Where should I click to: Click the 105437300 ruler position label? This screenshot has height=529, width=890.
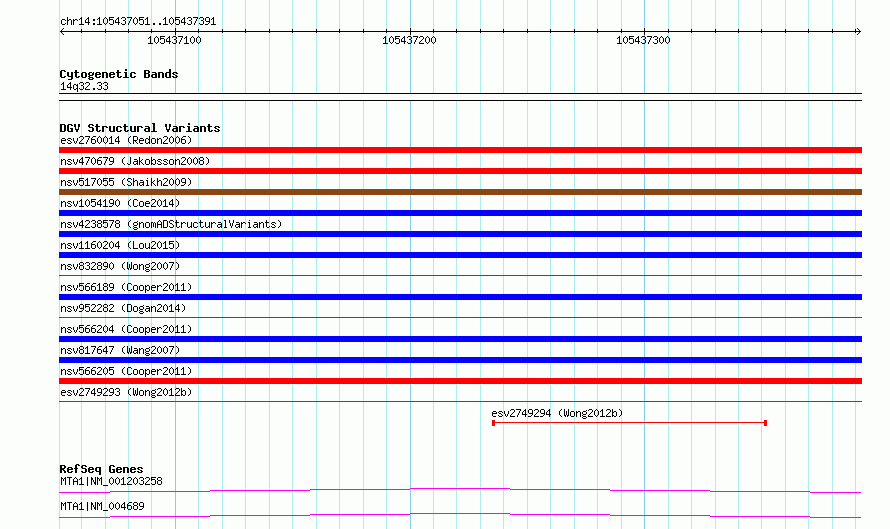click(643, 40)
